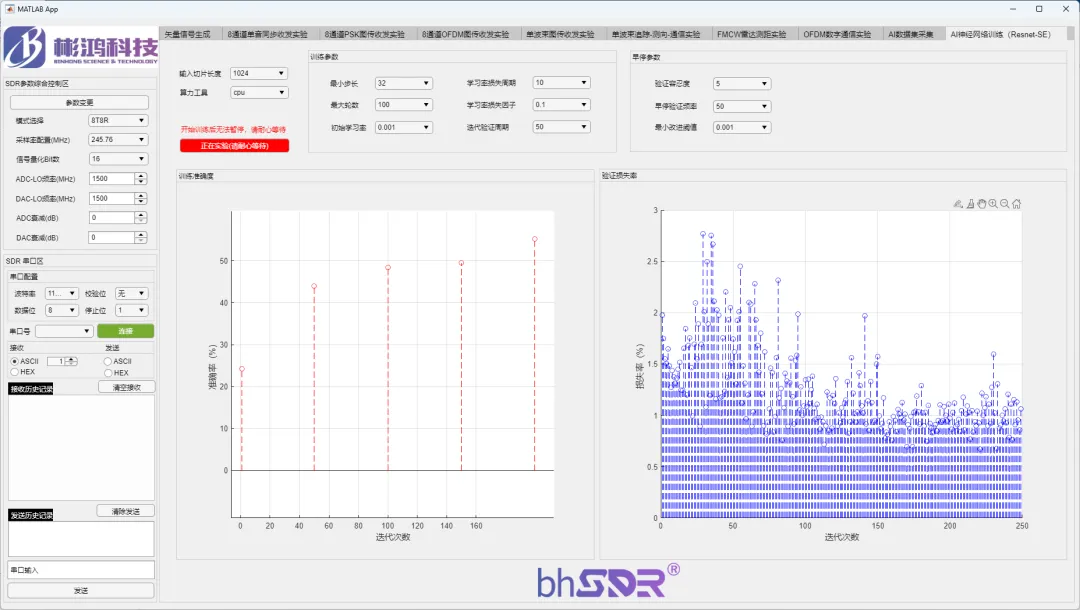Click the ADC-LO频率 input field showing 1500
The image size is (1080, 610).
pyautogui.click(x=112, y=178)
